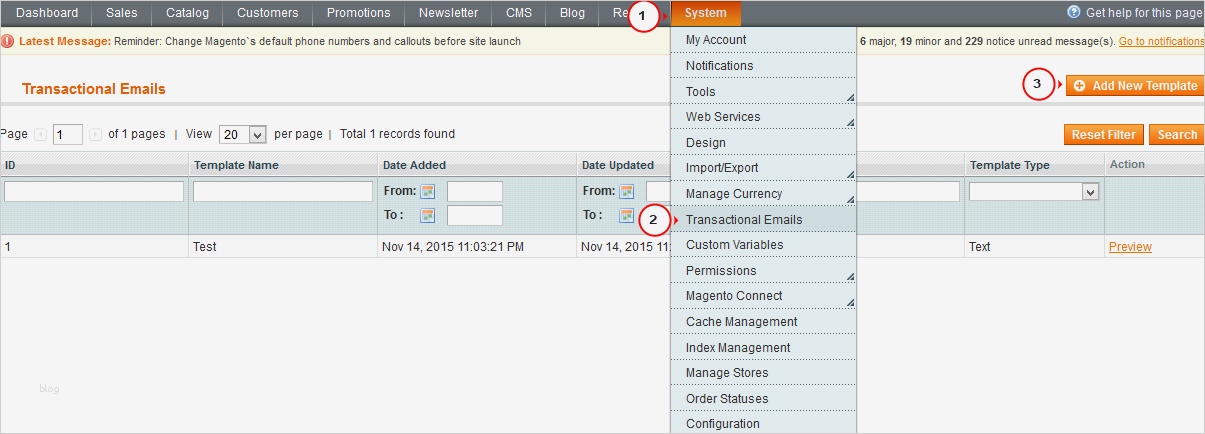Go to the next page using the arrow icon

(96, 134)
